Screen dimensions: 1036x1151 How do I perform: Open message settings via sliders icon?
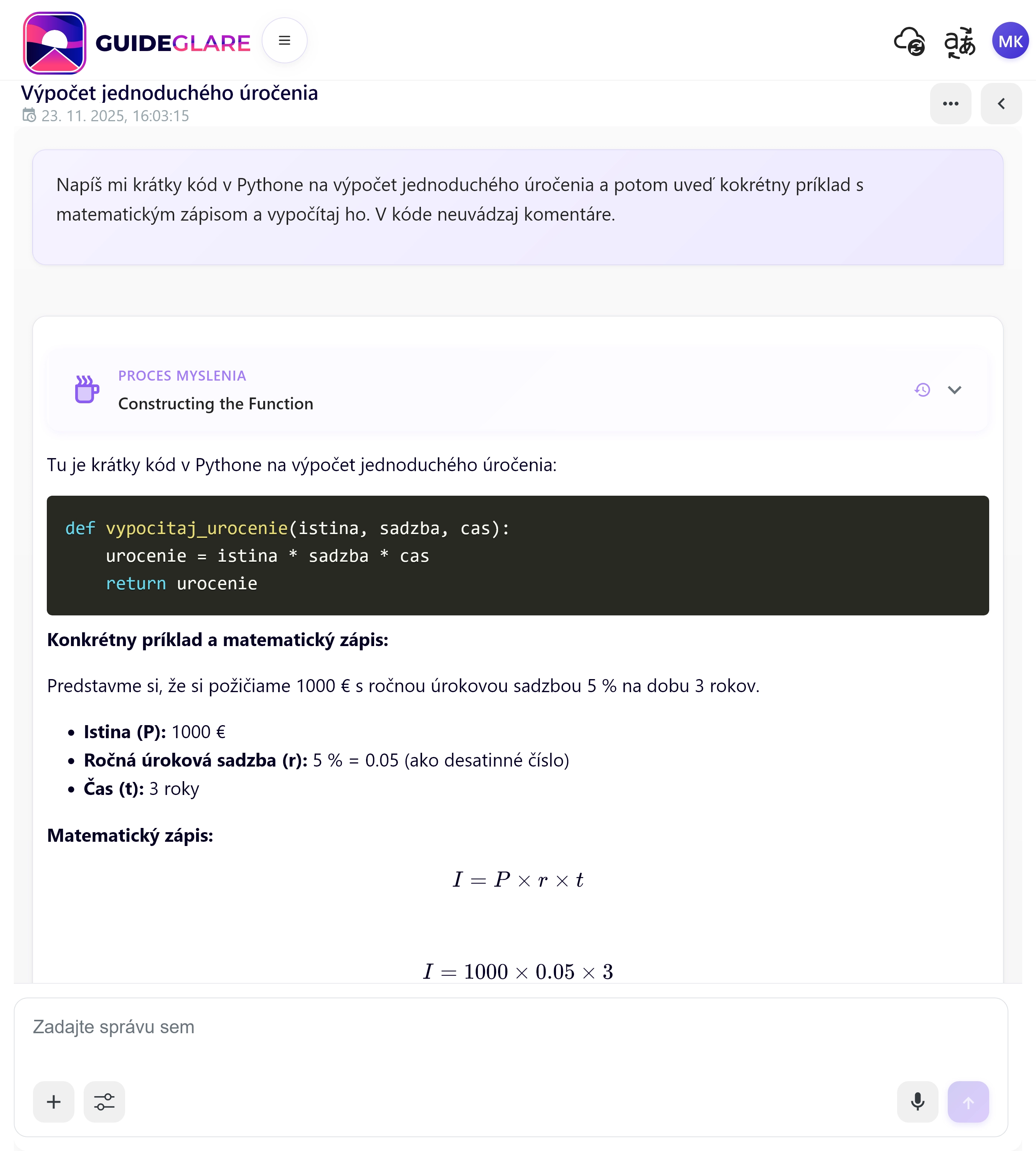104,1102
